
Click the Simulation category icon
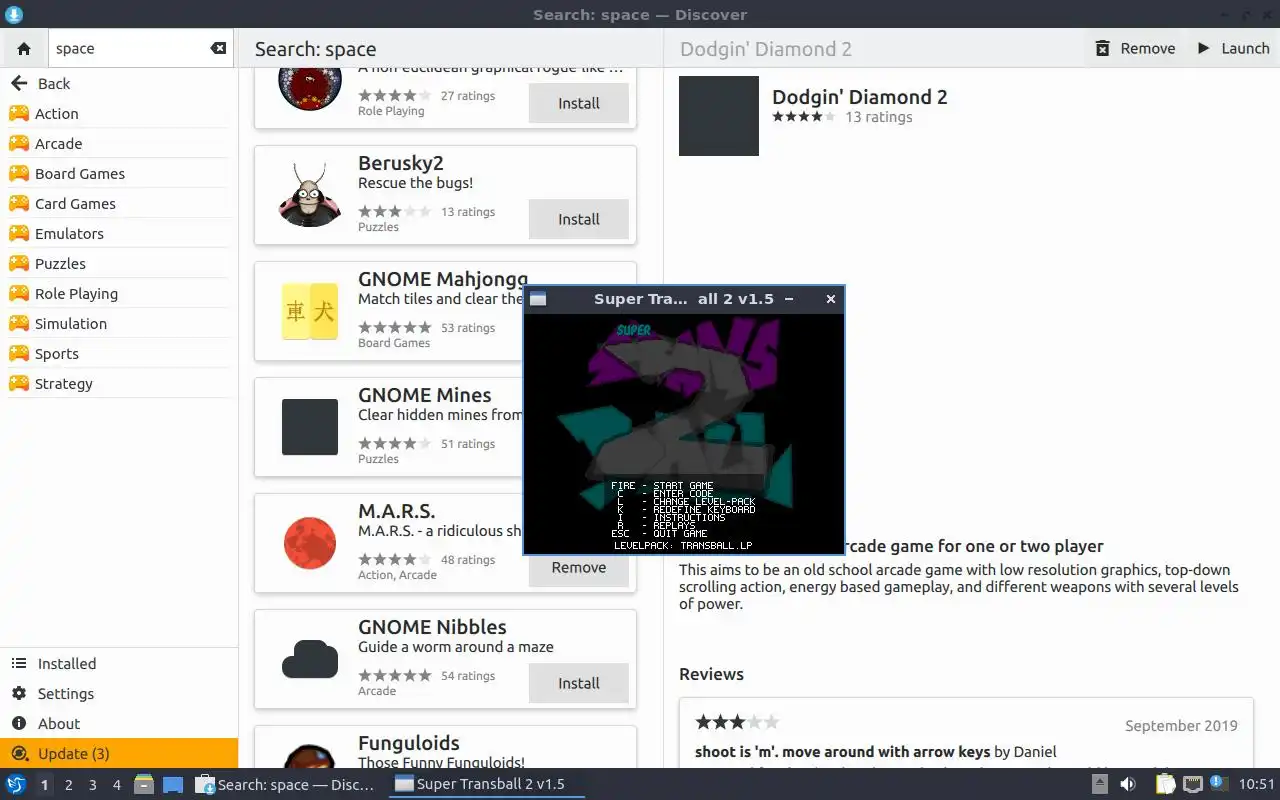coord(18,324)
